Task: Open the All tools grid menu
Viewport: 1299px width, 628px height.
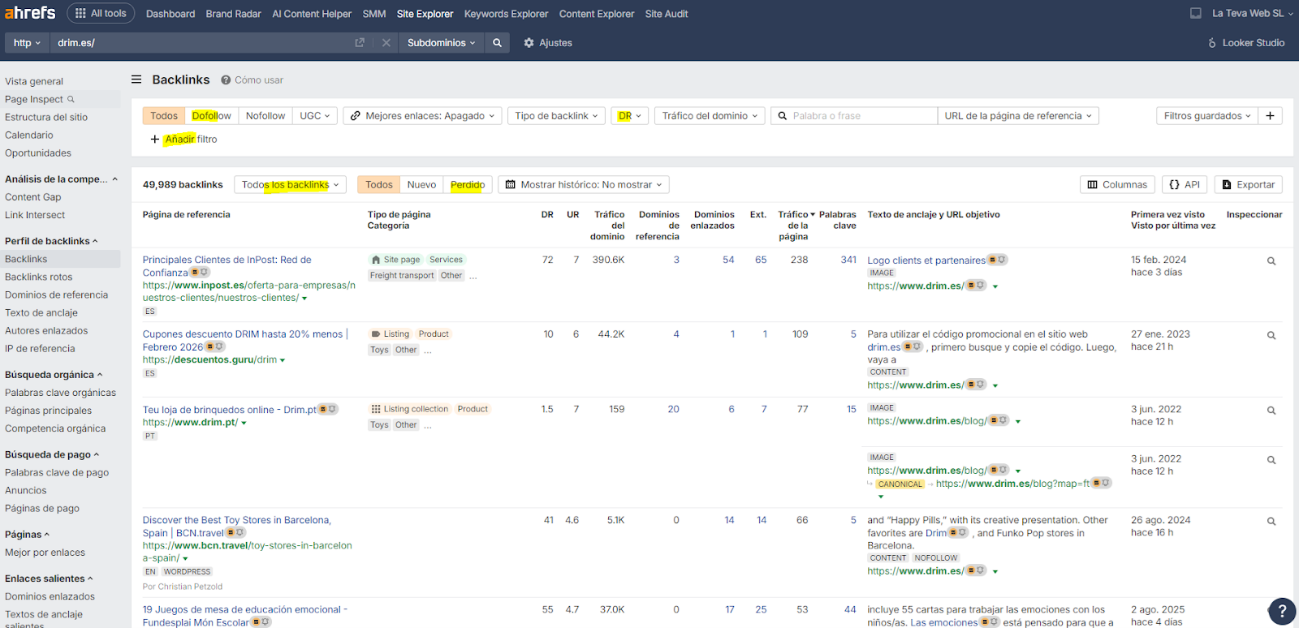Action: click(x=100, y=13)
